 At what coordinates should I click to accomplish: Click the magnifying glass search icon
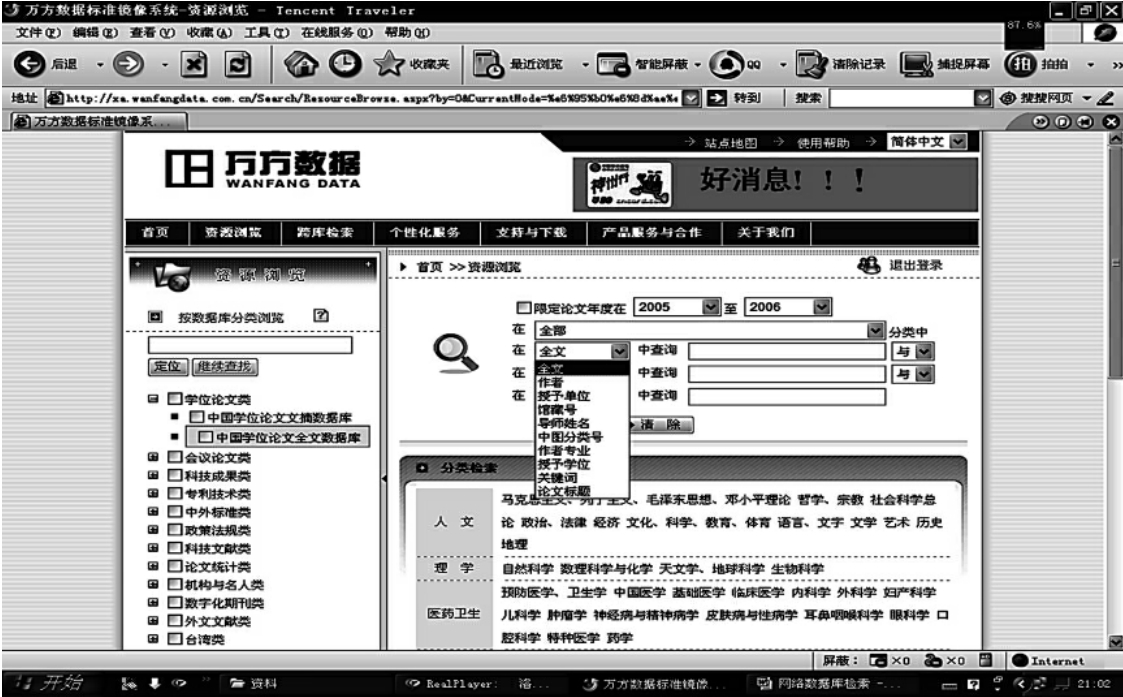click(x=455, y=354)
